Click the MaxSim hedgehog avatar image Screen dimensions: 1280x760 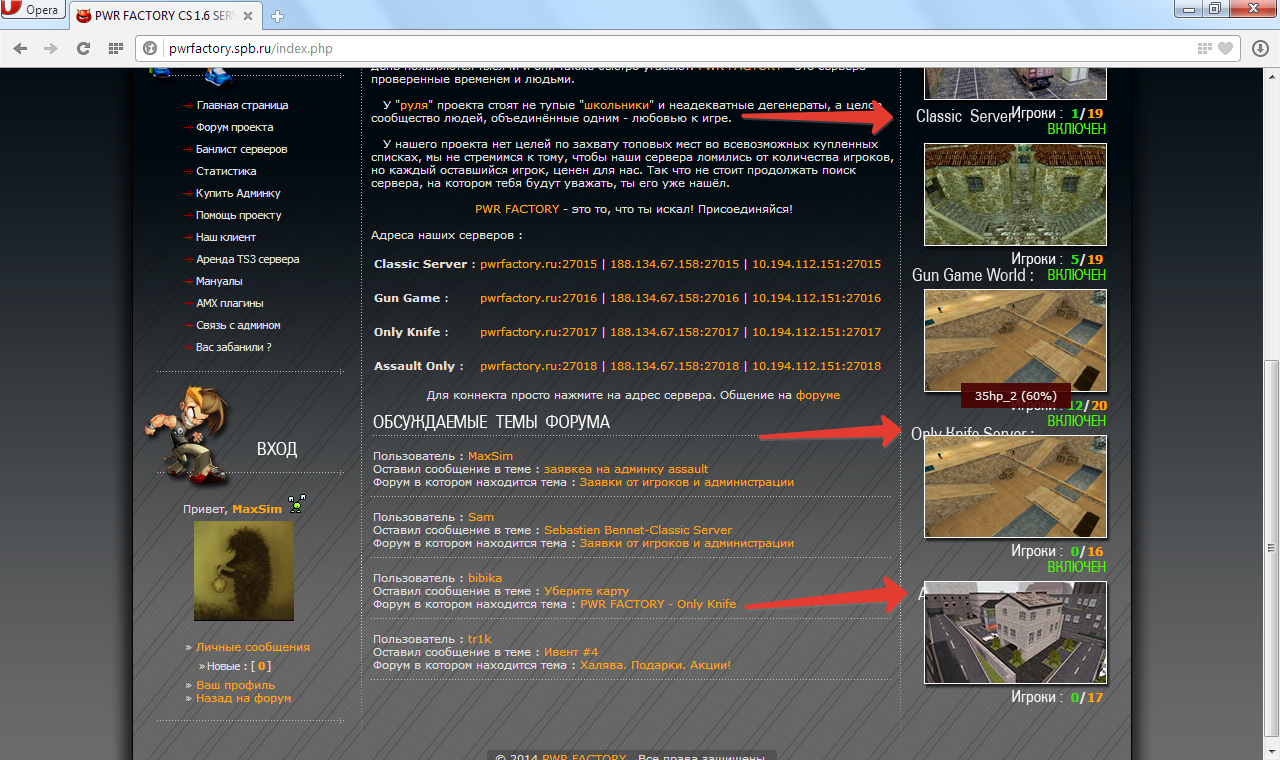coord(244,570)
